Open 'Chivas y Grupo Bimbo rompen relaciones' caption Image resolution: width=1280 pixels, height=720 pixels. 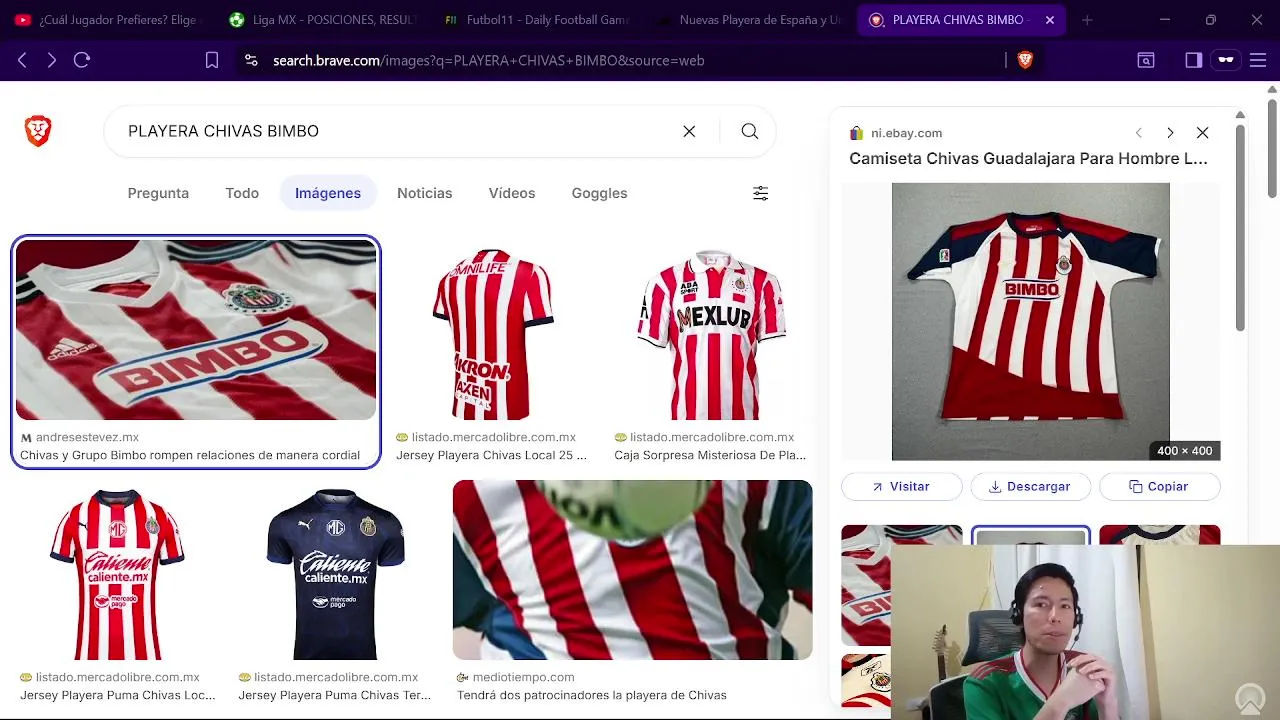pos(190,455)
